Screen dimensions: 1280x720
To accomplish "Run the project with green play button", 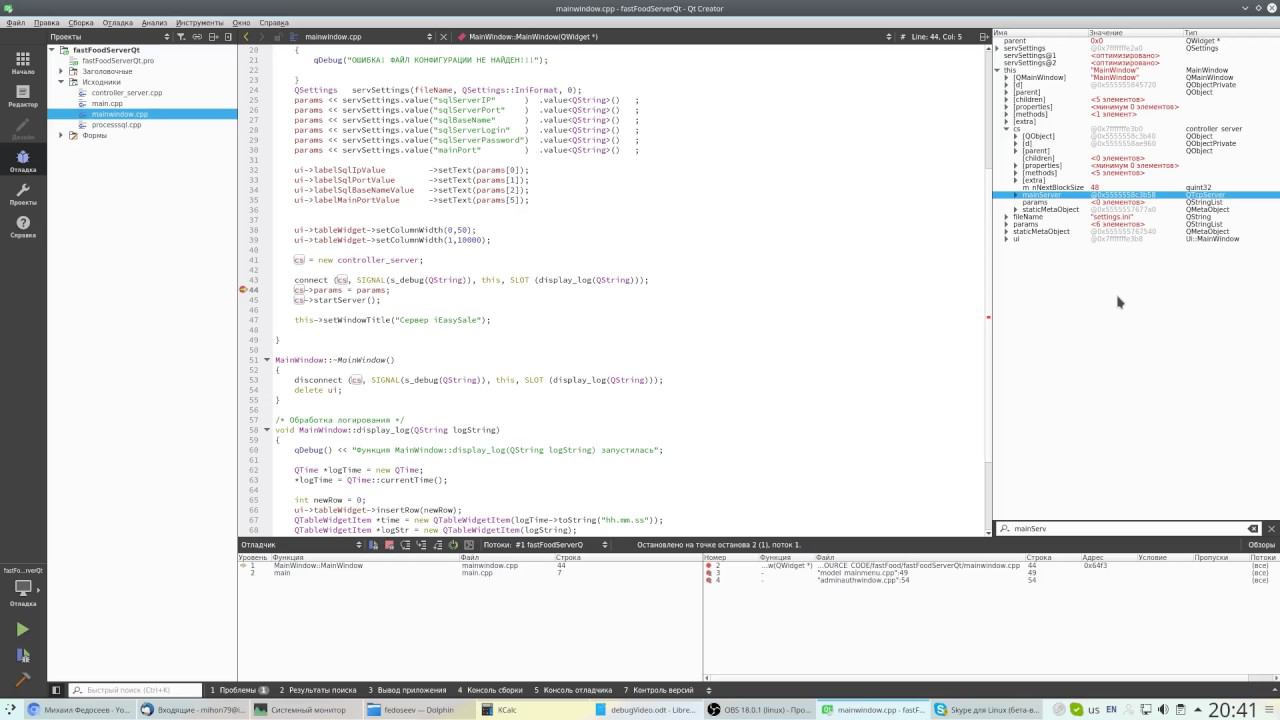I will (22, 630).
